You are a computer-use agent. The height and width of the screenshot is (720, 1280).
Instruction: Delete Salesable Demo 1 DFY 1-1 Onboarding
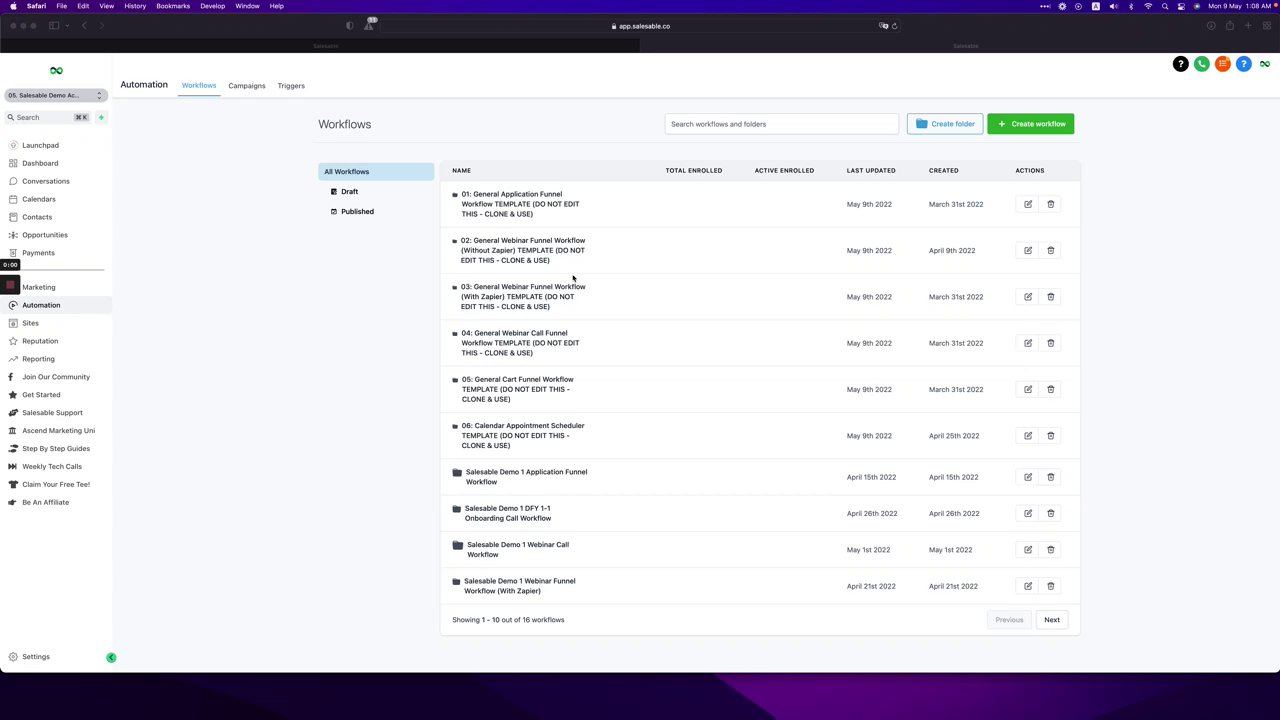(x=1050, y=513)
